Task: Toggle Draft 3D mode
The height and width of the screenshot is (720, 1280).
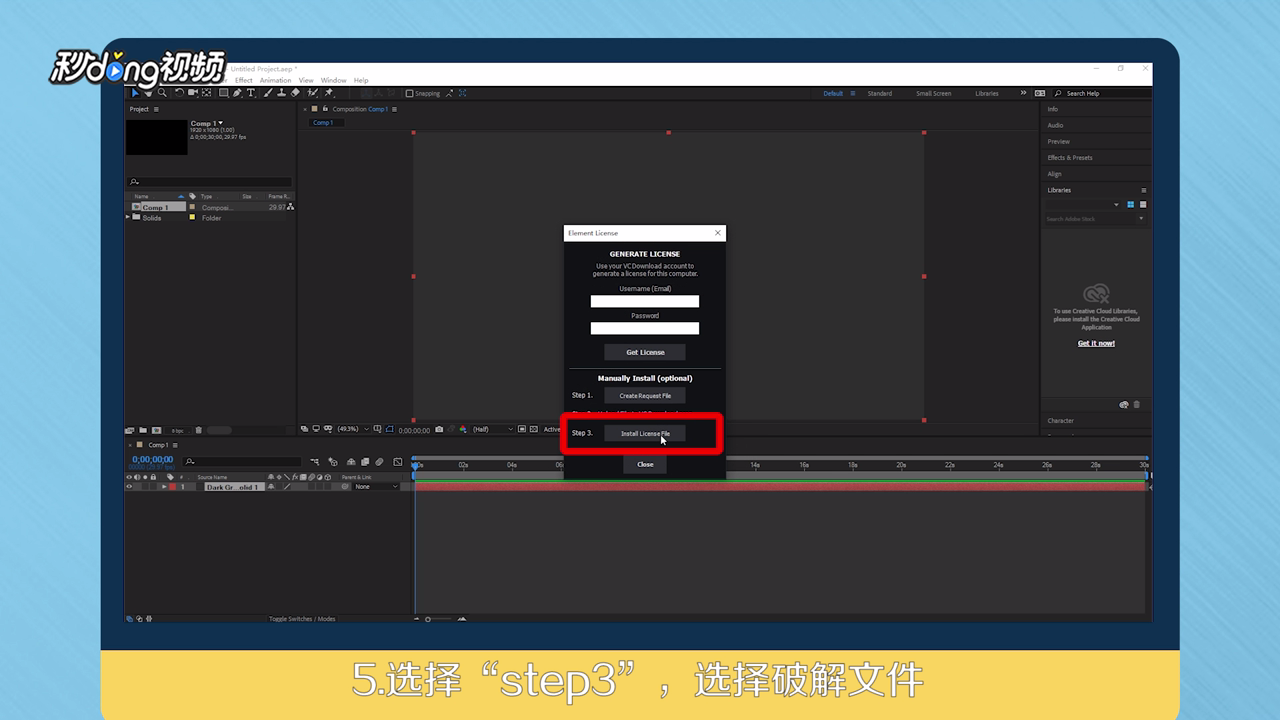Action: tap(333, 462)
